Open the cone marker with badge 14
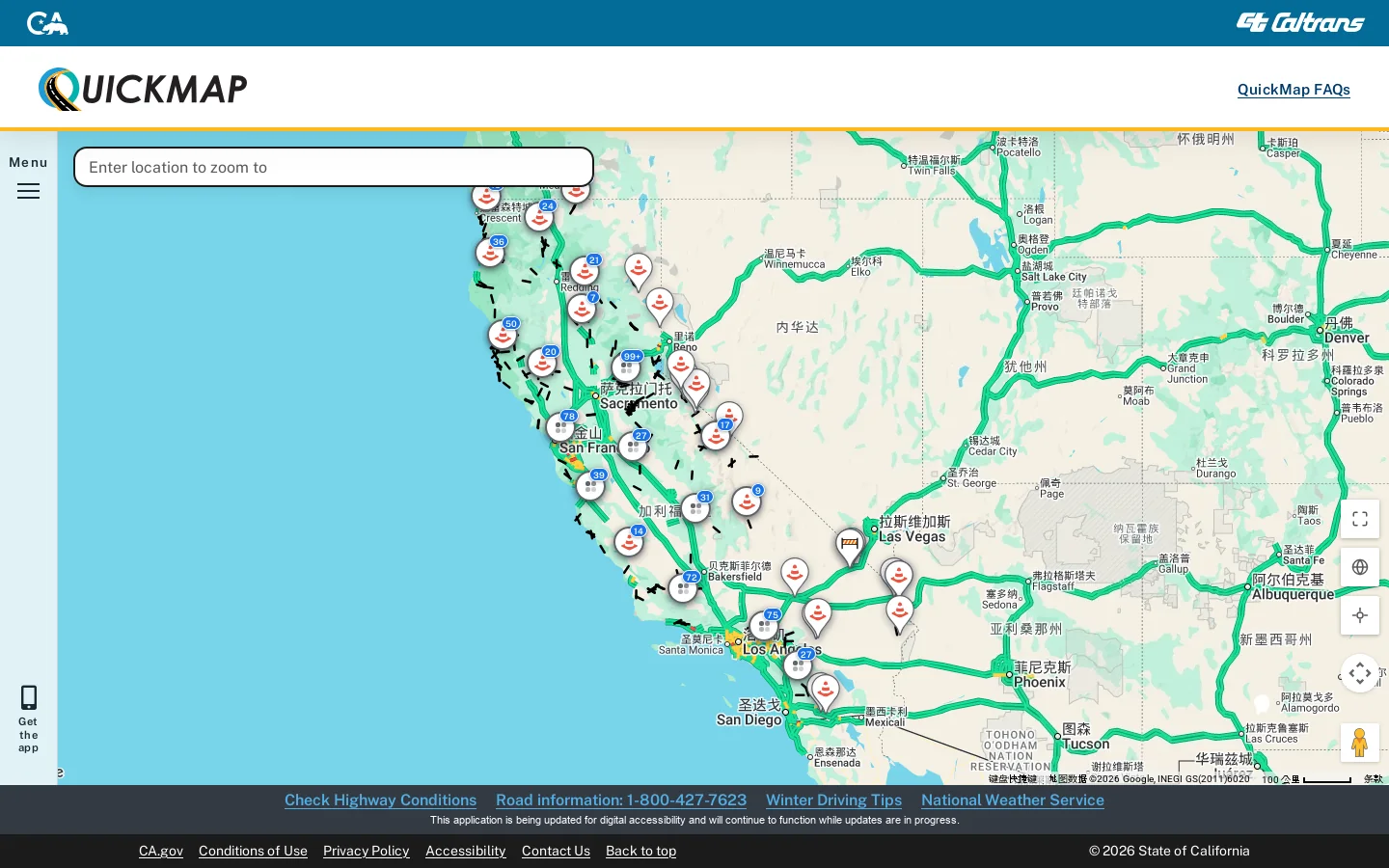This screenshot has width=1389, height=868. click(630, 541)
